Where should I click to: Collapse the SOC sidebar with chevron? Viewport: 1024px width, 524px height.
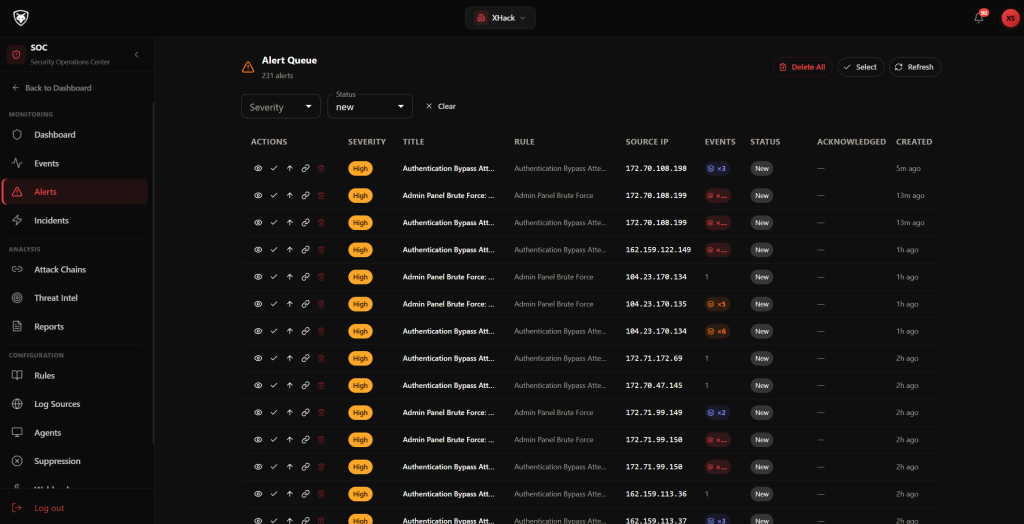[x=136, y=54]
